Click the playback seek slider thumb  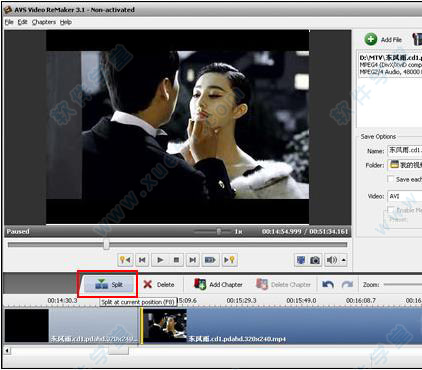click(x=106, y=244)
